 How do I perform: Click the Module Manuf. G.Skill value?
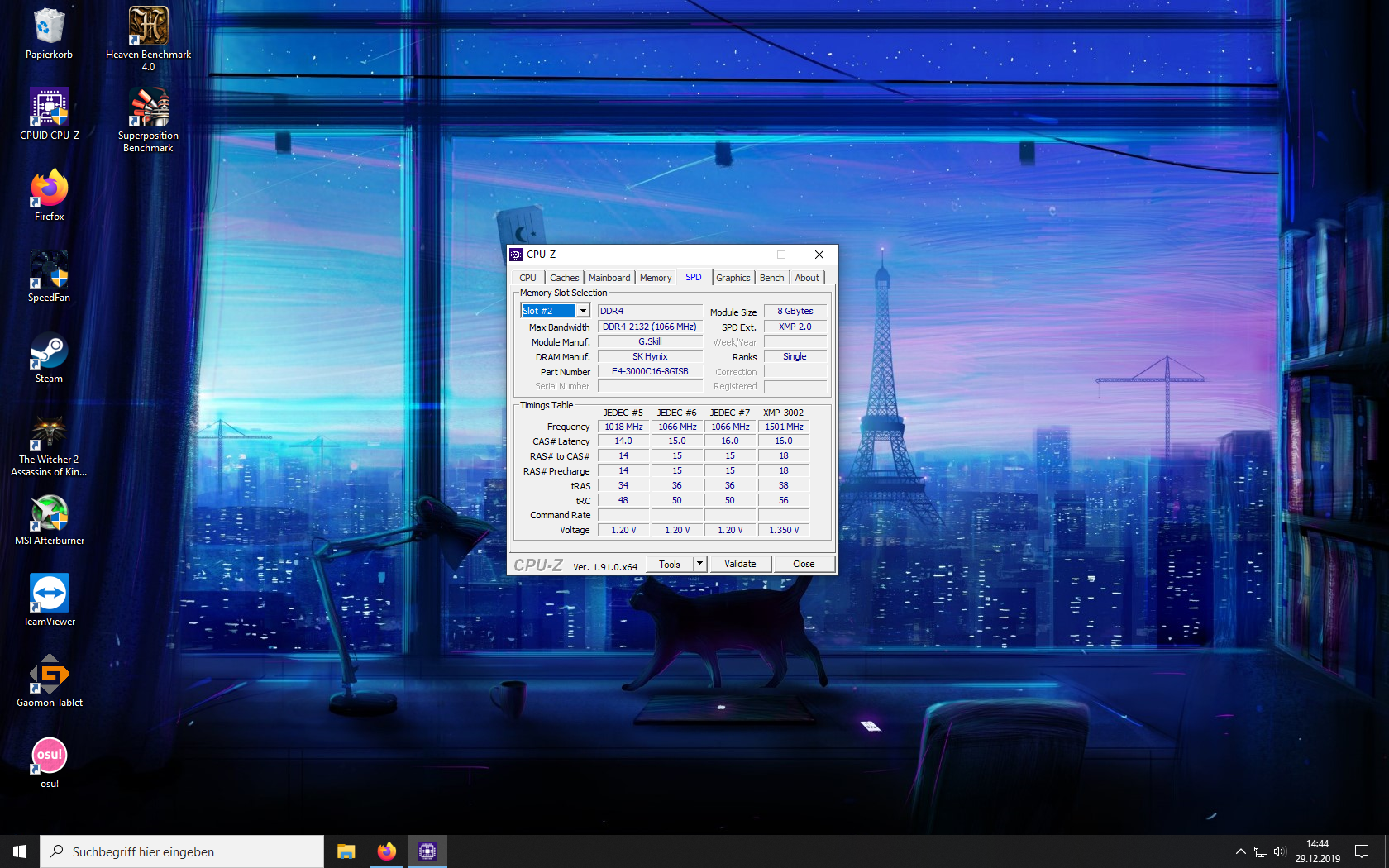(650, 342)
